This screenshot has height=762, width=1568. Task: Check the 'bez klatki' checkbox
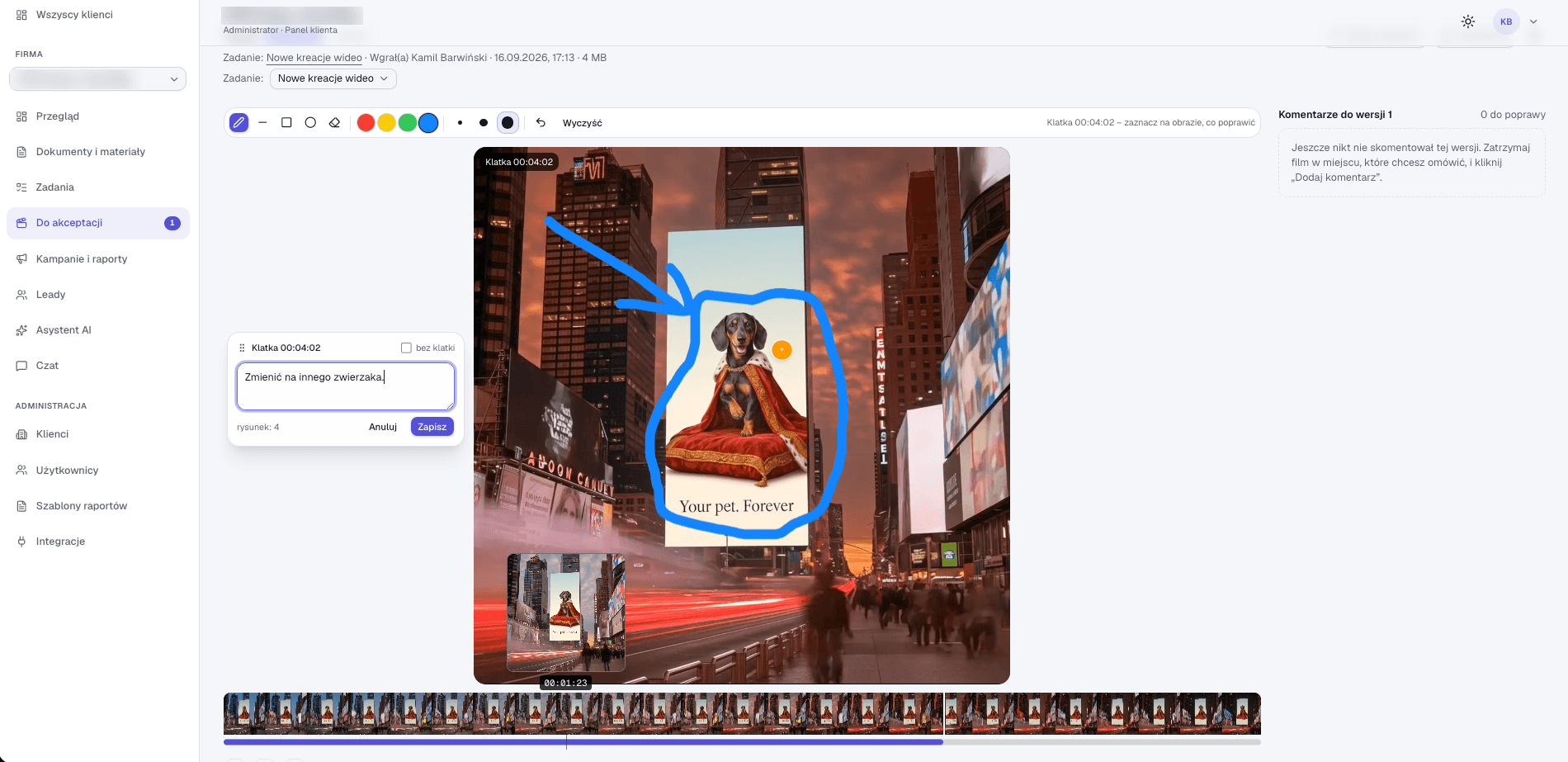[x=406, y=348]
